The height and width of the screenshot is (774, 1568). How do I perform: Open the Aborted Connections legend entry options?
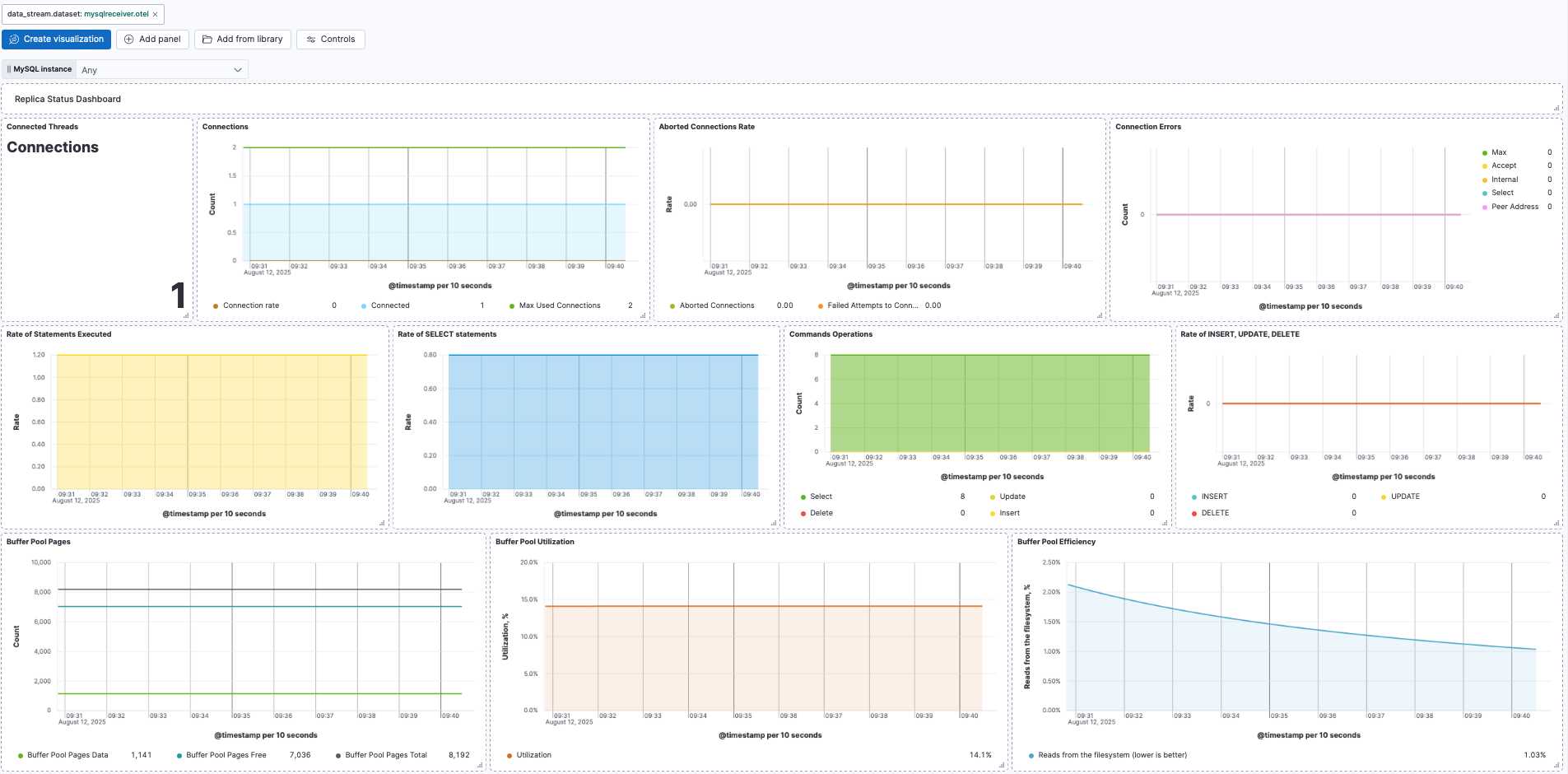[716, 305]
